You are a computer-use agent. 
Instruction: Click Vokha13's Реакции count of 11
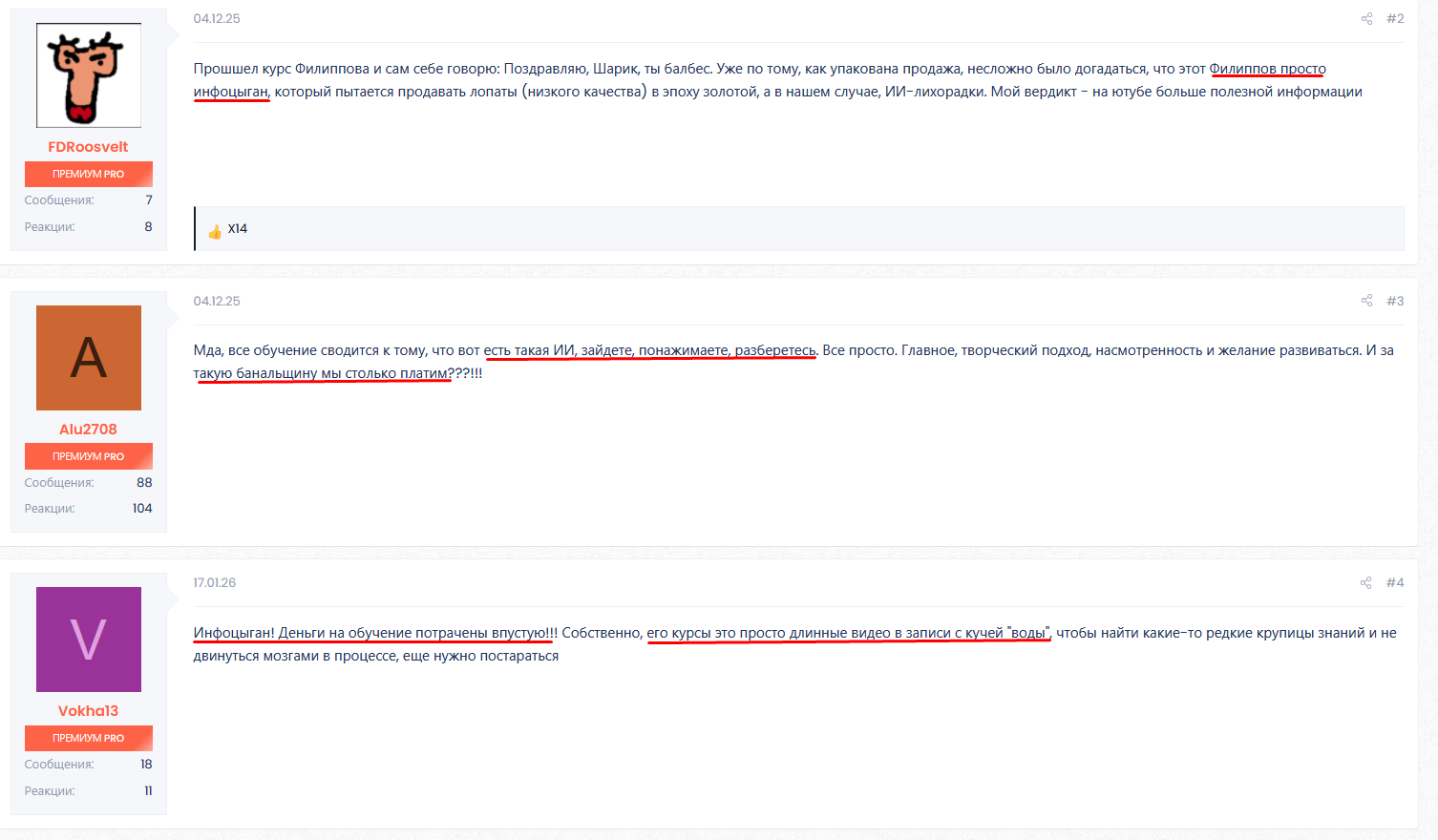(148, 790)
